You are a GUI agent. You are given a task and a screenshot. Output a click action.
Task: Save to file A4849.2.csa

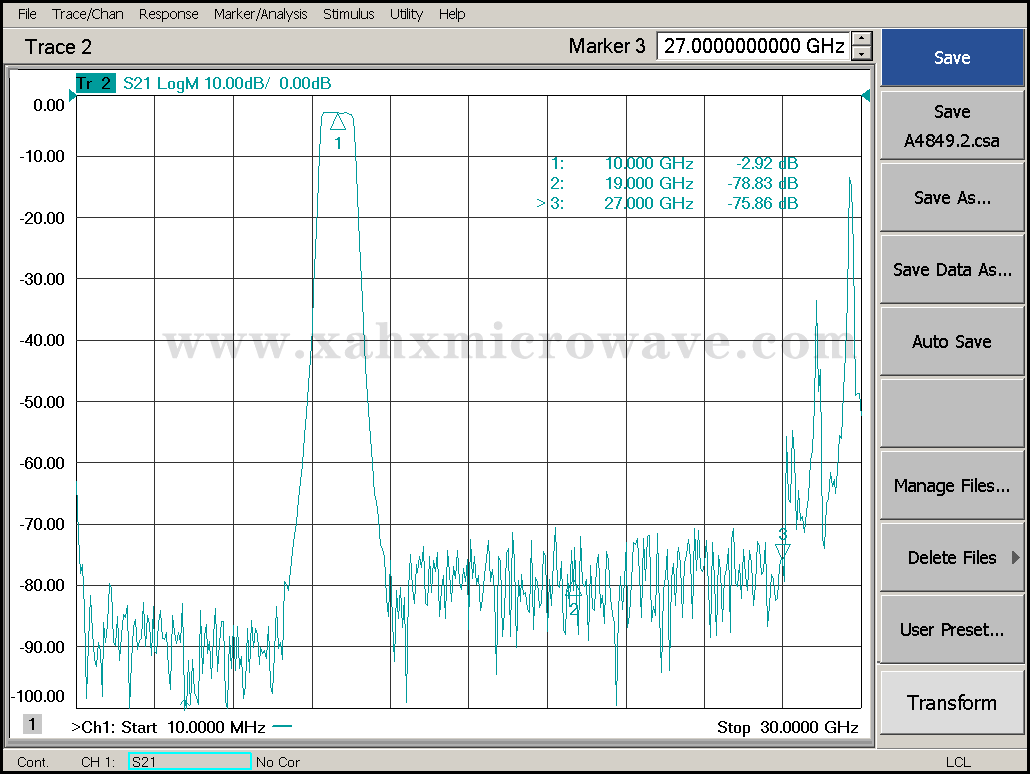click(952, 126)
